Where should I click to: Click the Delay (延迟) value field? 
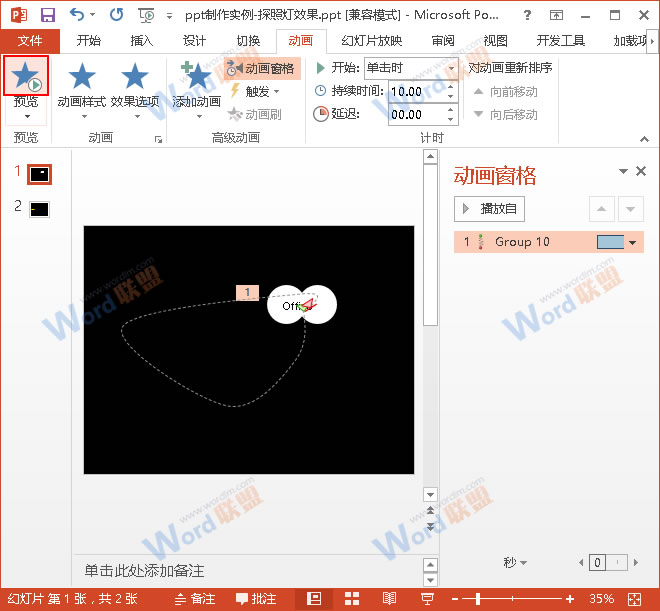pyautogui.click(x=417, y=114)
